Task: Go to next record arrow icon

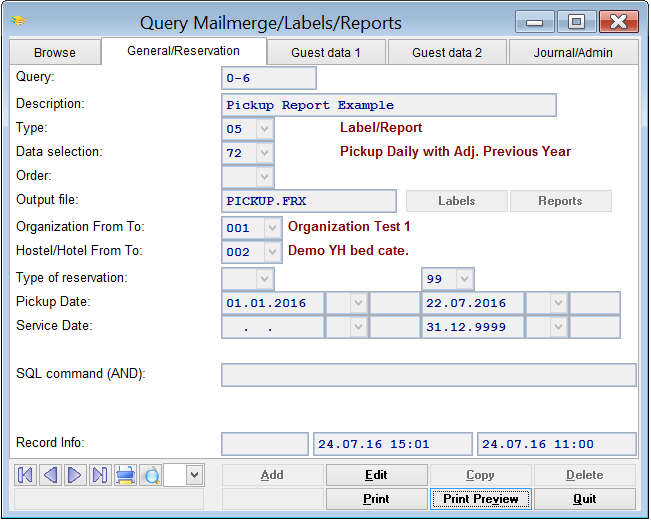Action: coord(75,475)
